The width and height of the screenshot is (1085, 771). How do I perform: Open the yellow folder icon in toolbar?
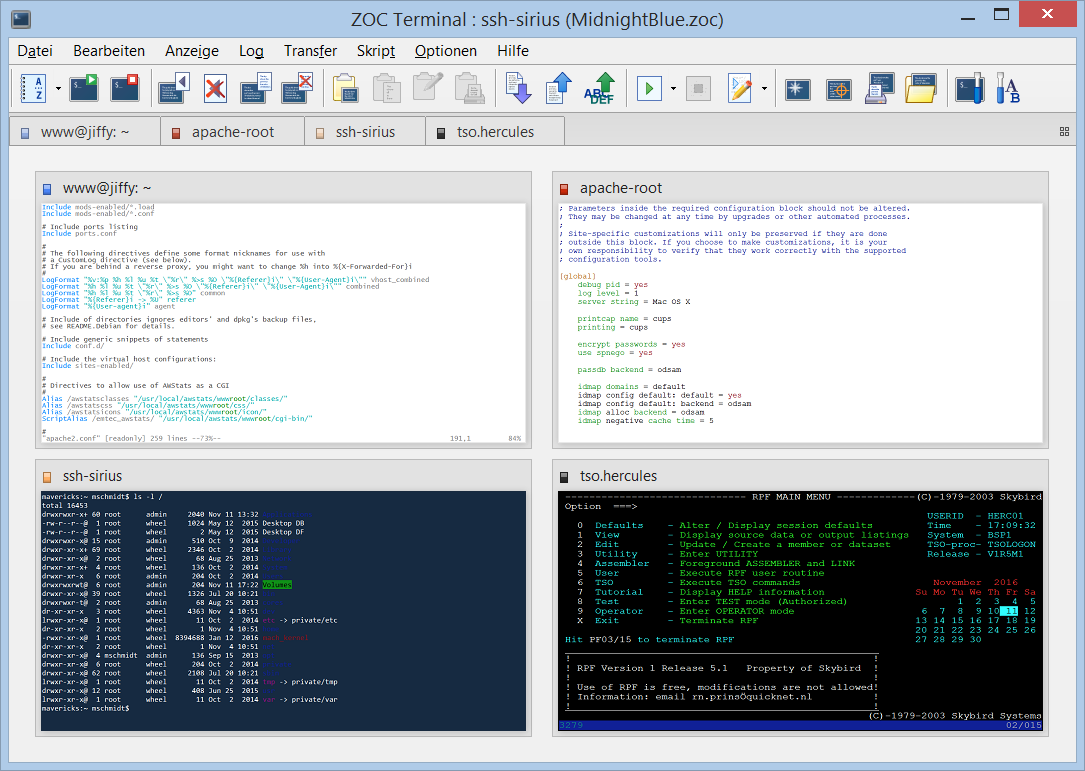(919, 88)
